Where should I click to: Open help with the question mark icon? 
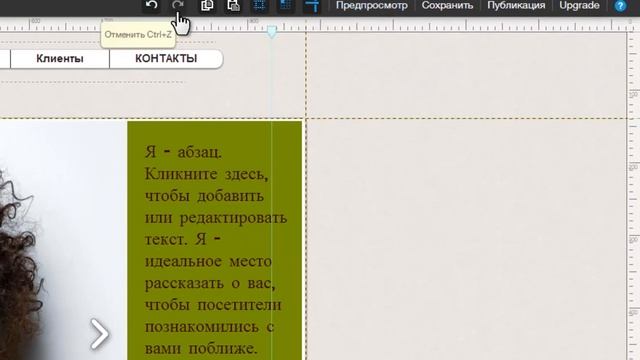(620, 6)
